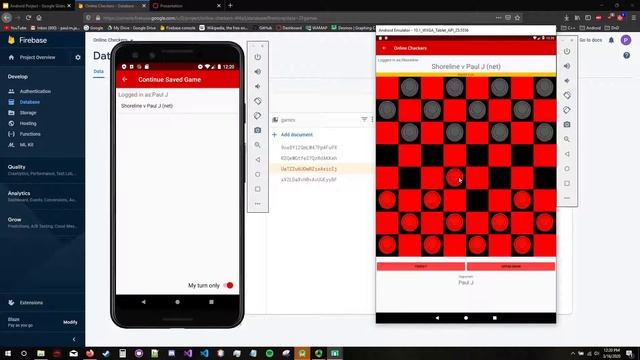This screenshot has height=360, width=640.
Task: Open Storage in the Develop menu
Action: coord(28,113)
